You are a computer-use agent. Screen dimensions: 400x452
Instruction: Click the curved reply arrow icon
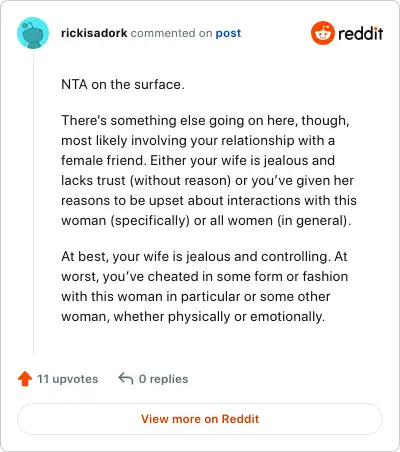[126, 379]
